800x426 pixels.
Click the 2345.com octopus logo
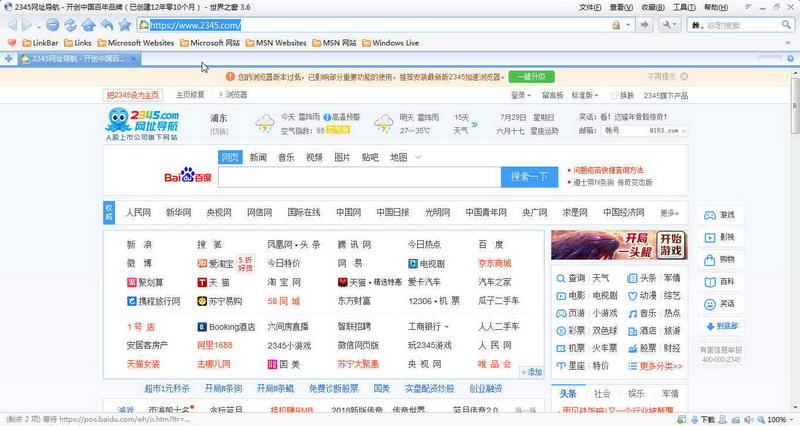click(142, 124)
